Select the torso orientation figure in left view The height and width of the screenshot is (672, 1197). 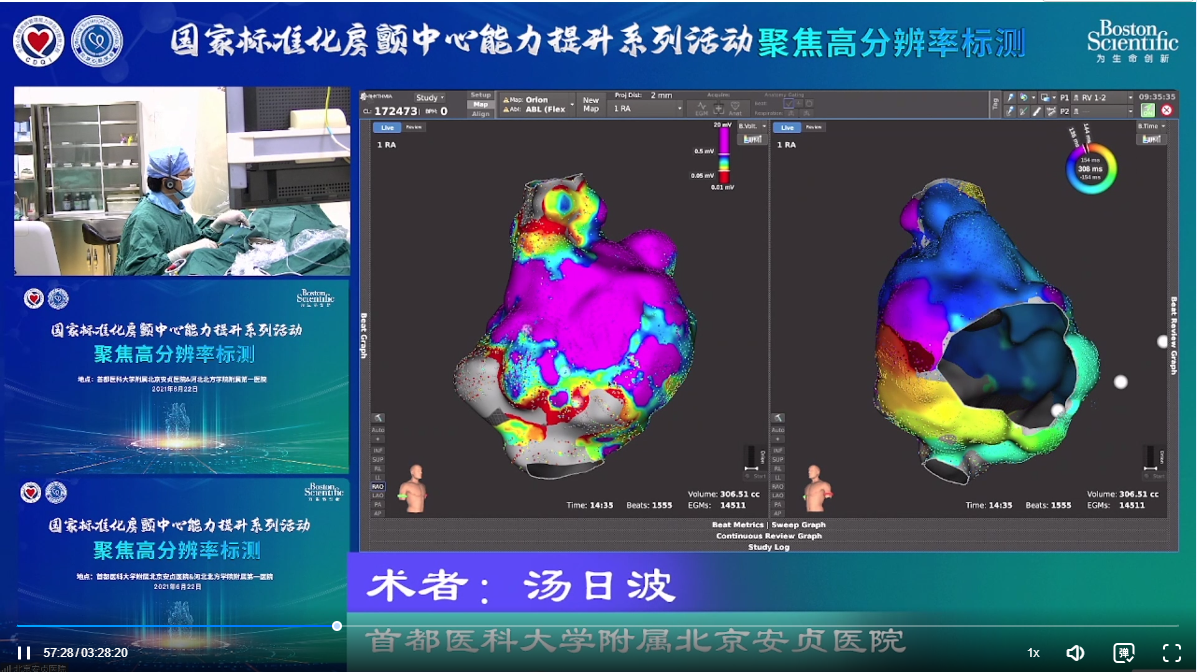410,488
